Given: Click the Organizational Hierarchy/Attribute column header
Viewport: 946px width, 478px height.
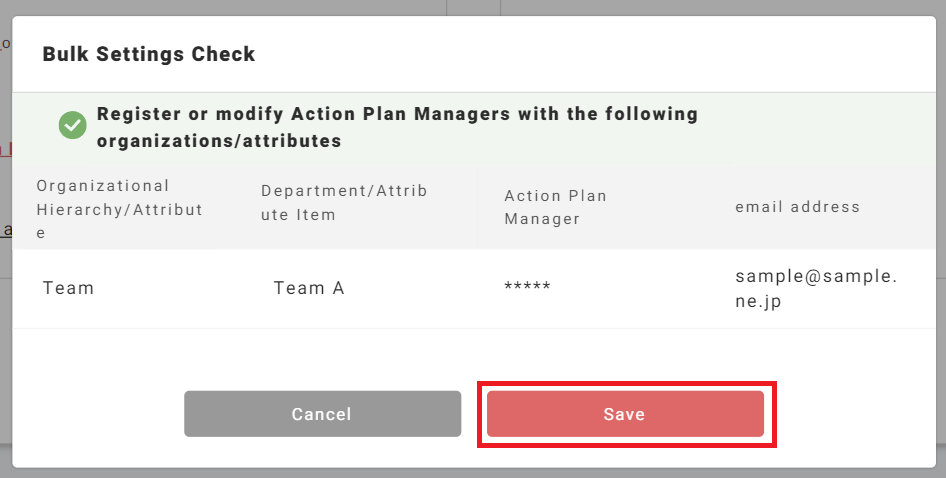Looking at the screenshot, I should (x=119, y=209).
